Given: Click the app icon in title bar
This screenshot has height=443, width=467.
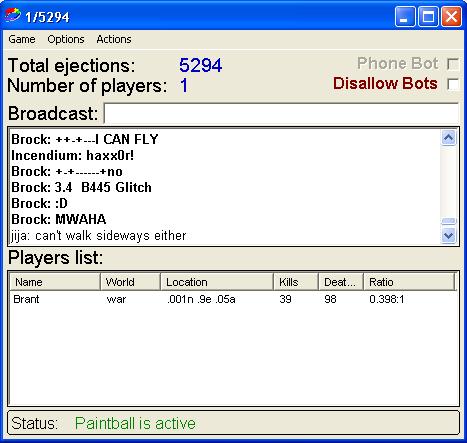Looking at the screenshot, I should point(12,16).
